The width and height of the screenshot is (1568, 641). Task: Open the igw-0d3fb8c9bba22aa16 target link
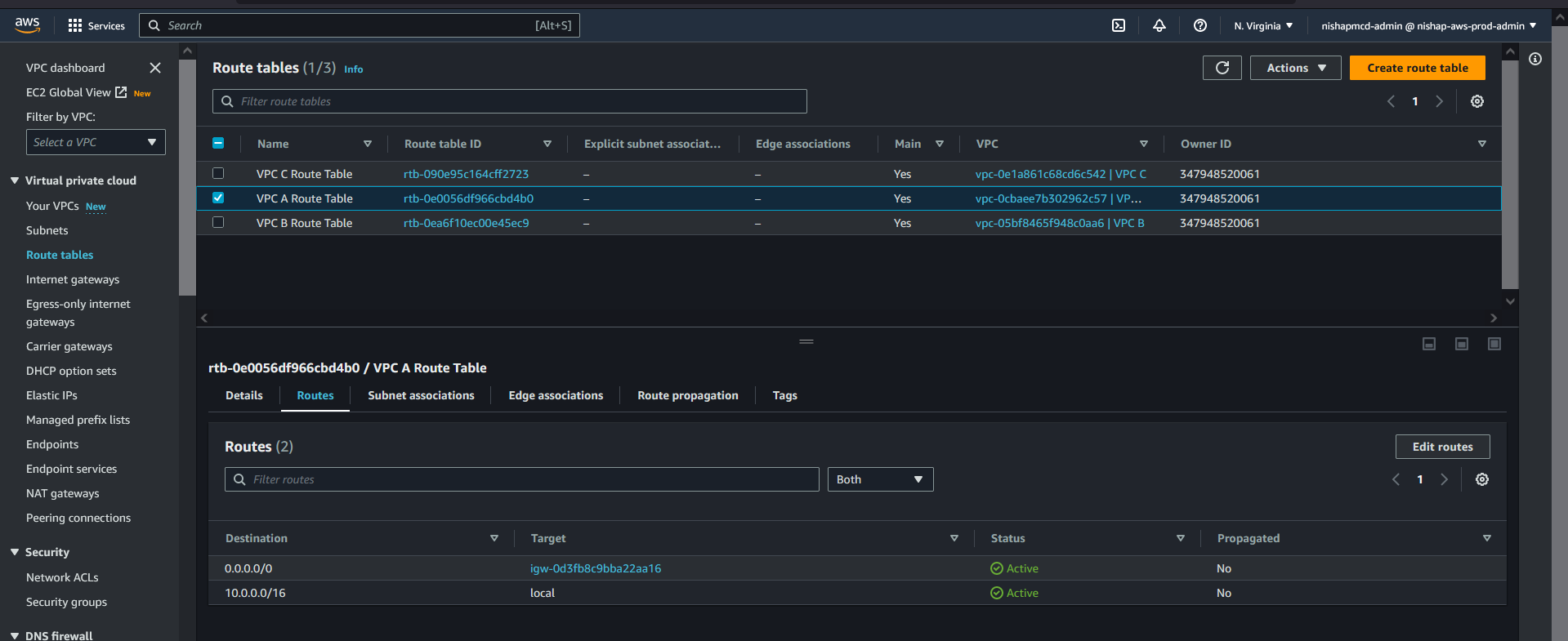tap(596, 568)
